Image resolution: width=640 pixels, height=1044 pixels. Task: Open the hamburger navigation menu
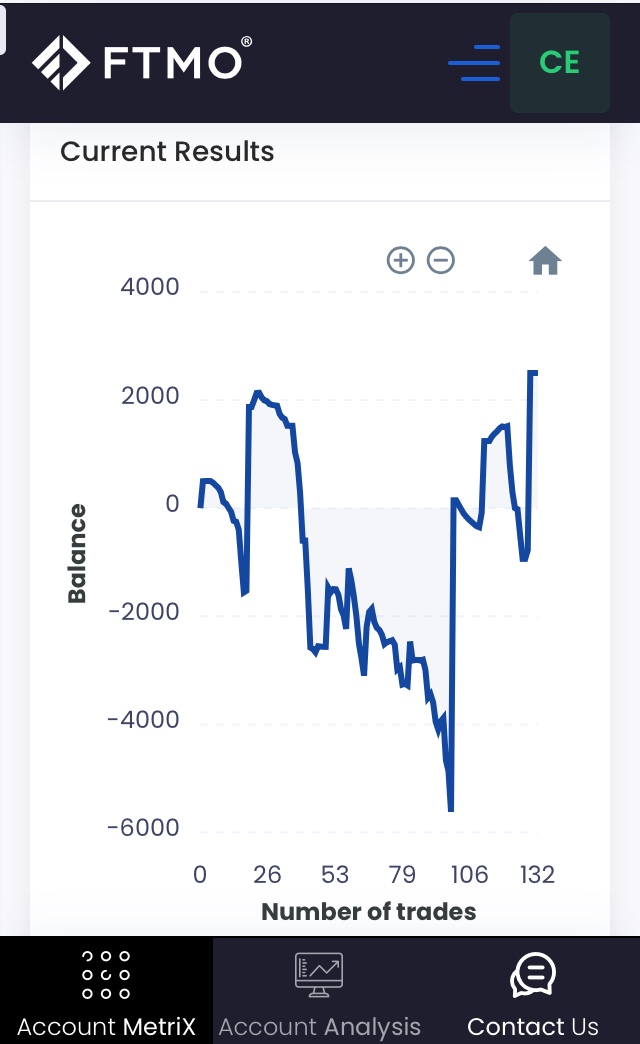tap(474, 63)
